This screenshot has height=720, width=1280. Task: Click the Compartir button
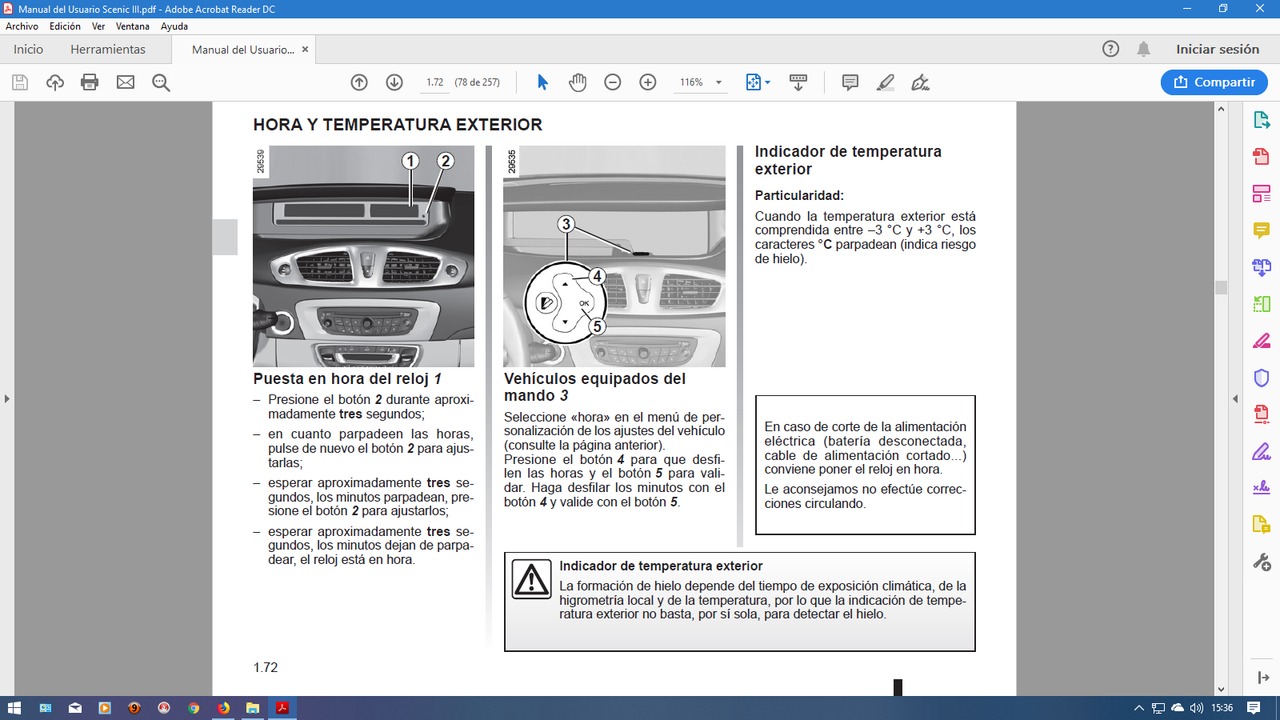[x=1214, y=82]
